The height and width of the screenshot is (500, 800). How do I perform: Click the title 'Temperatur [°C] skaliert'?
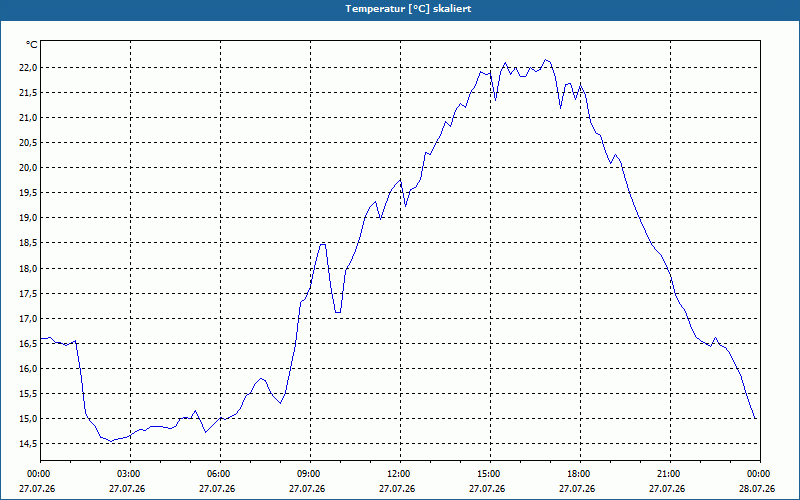408,9
